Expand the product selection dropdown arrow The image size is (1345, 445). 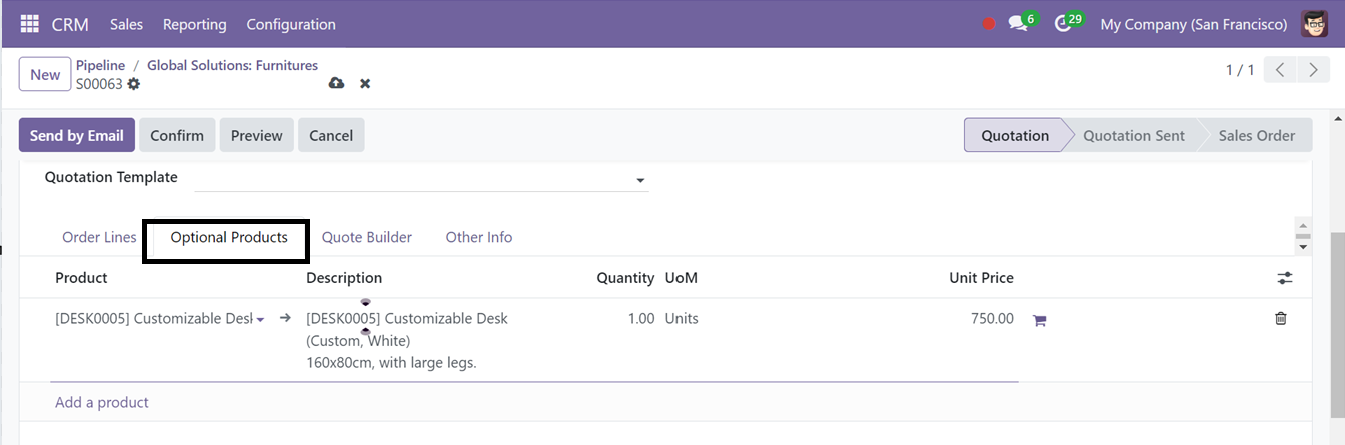(x=260, y=319)
